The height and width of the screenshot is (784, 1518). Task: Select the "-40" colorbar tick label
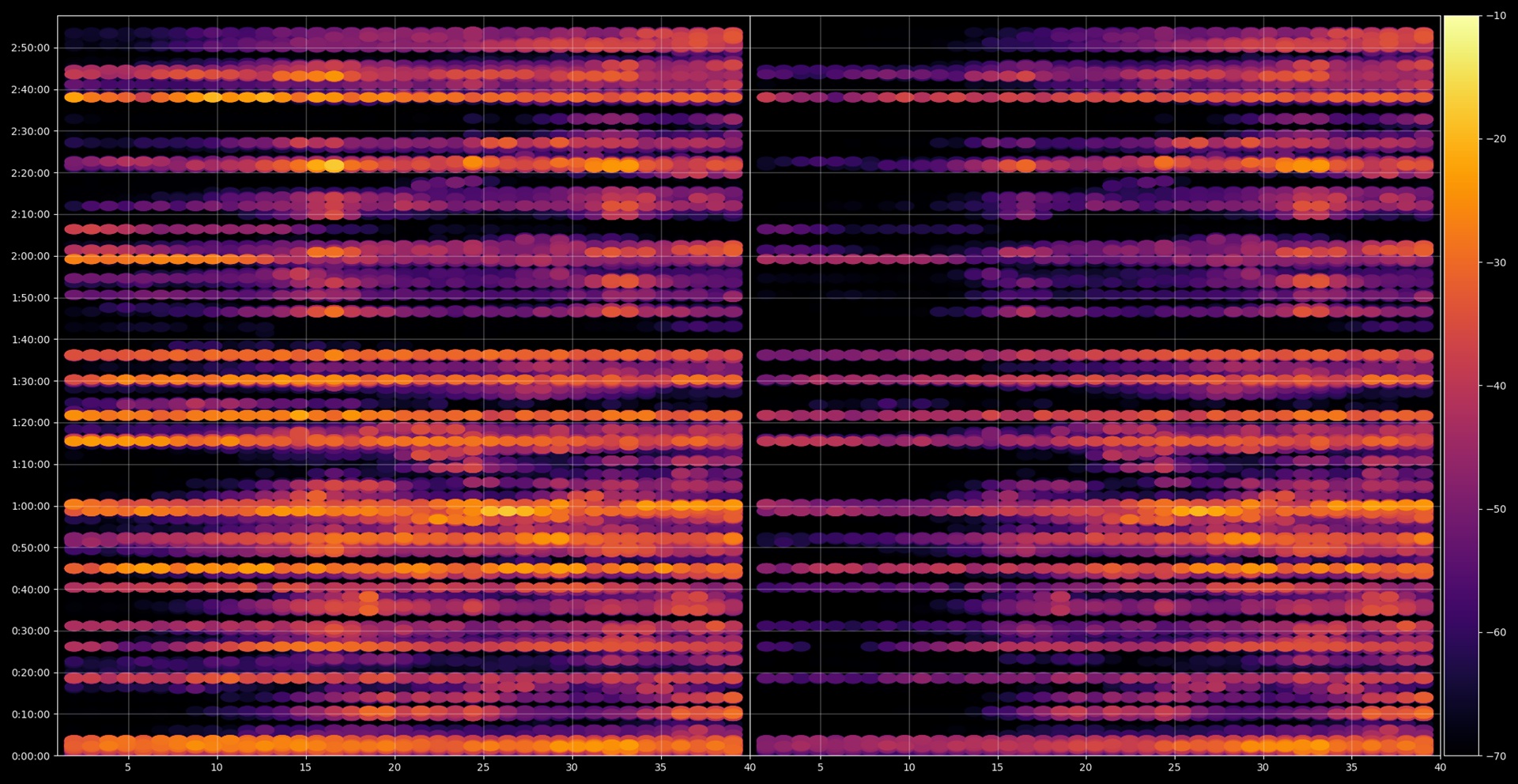[1496, 386]
